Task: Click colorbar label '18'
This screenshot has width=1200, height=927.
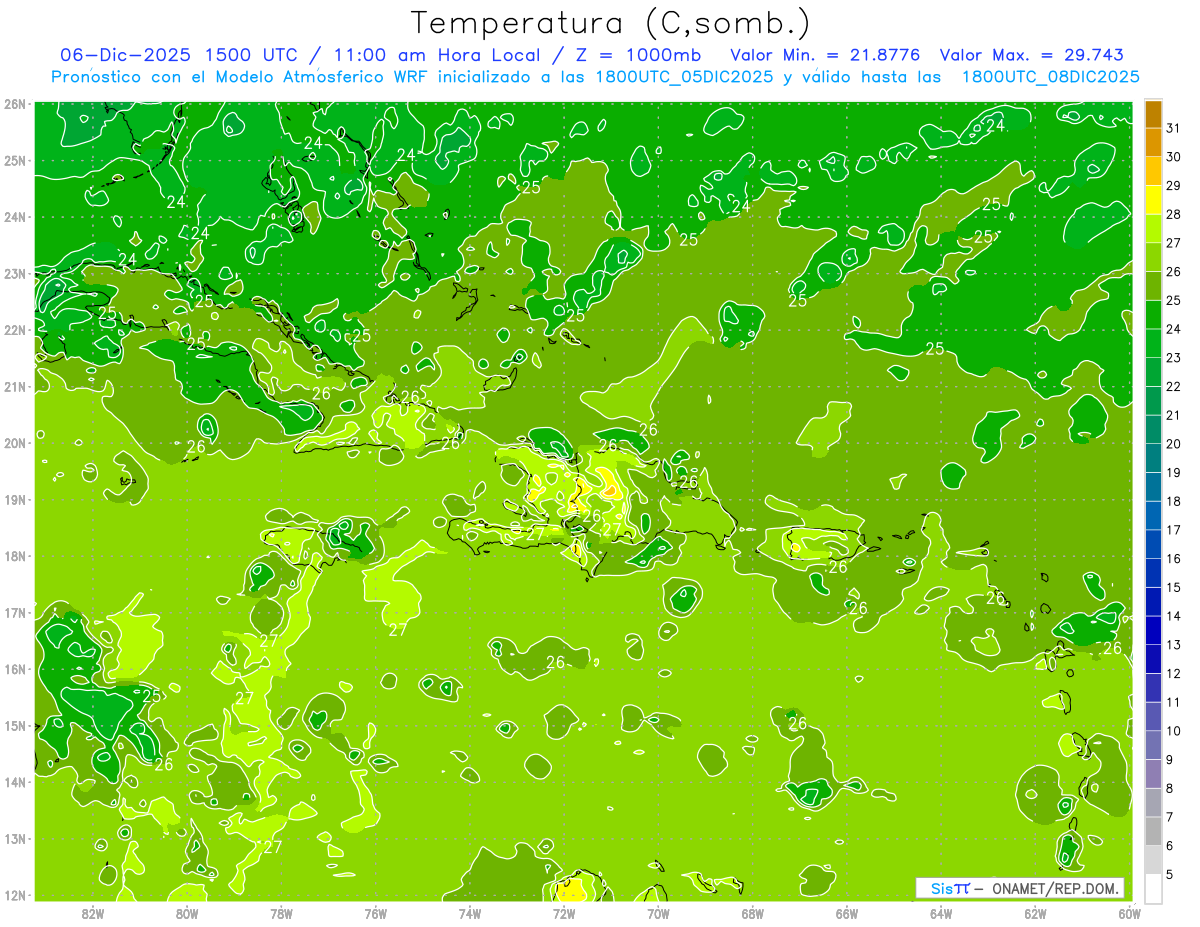Action: [x=1173, y=502]
